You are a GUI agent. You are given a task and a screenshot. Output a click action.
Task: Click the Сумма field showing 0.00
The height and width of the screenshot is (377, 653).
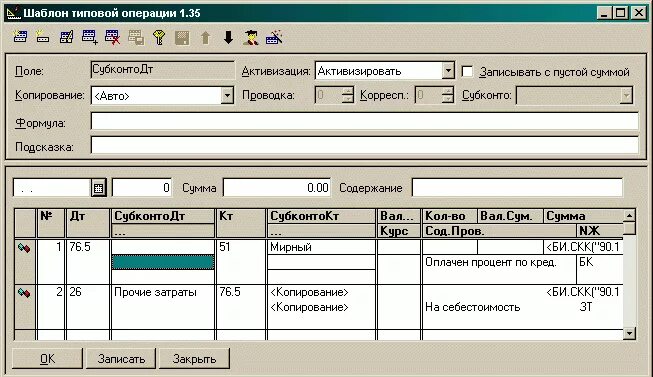(277, 188)
